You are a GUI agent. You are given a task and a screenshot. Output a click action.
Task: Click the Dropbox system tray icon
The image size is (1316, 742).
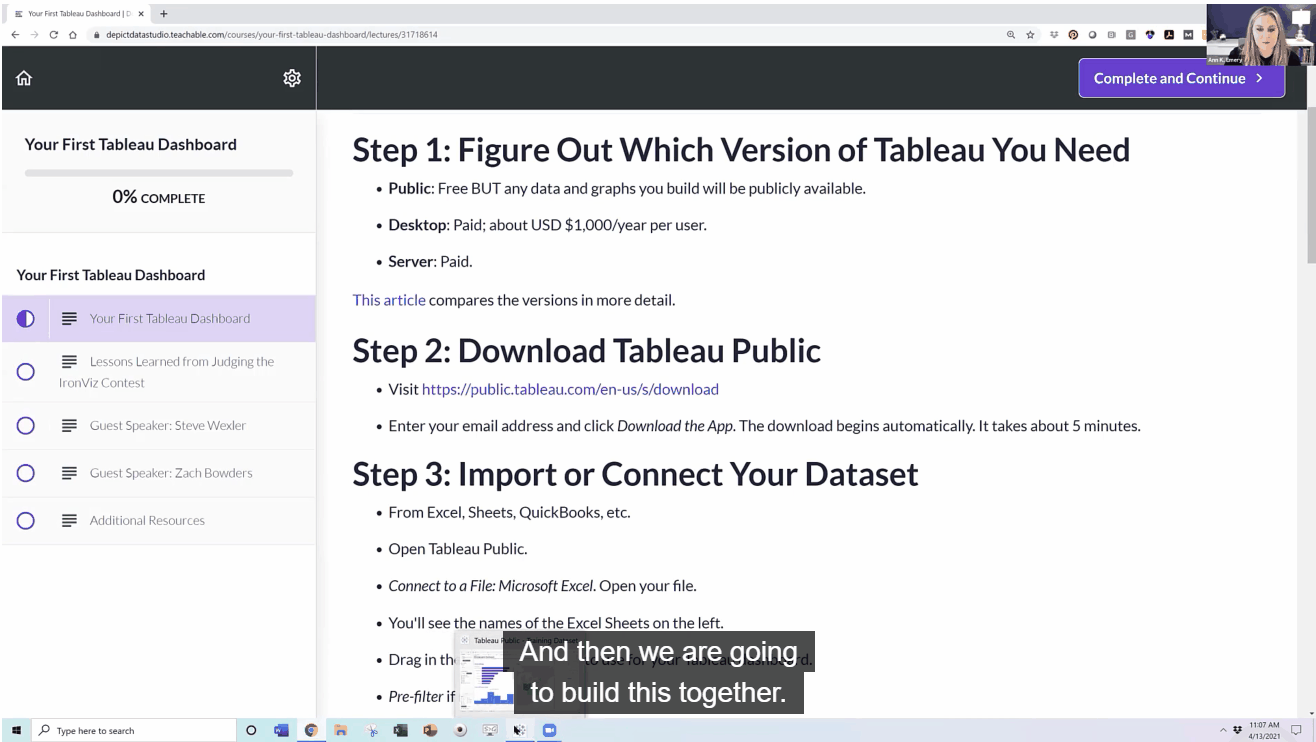(1238, 730)
